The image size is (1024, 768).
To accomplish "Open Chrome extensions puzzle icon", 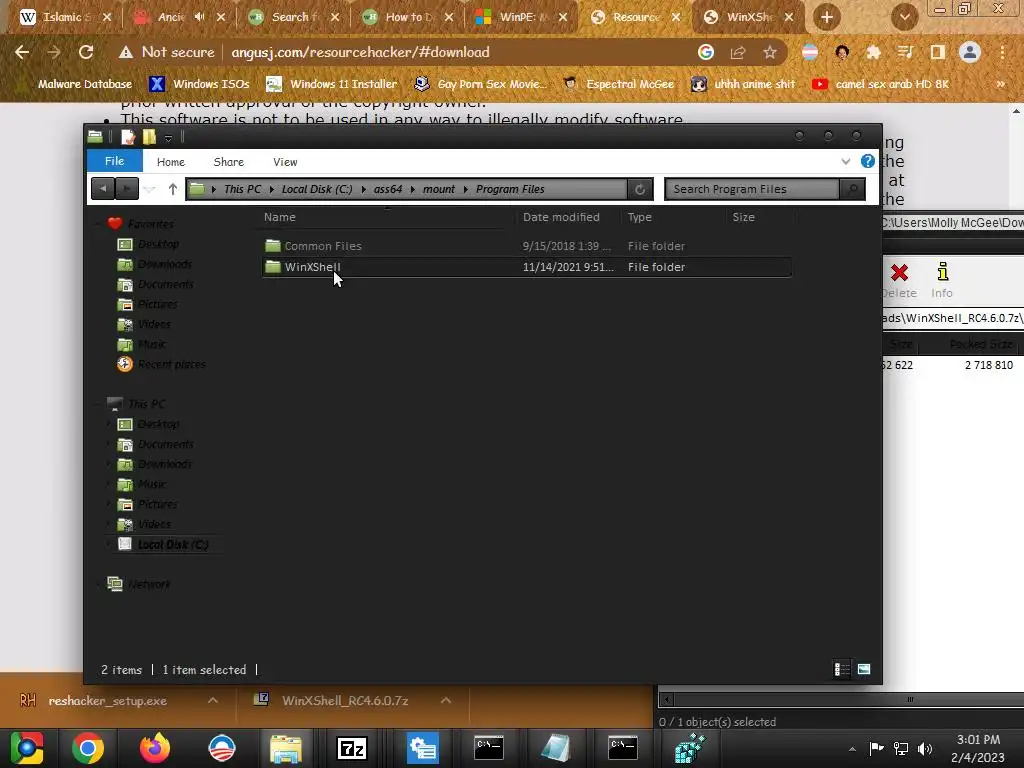I will [873, 52].
